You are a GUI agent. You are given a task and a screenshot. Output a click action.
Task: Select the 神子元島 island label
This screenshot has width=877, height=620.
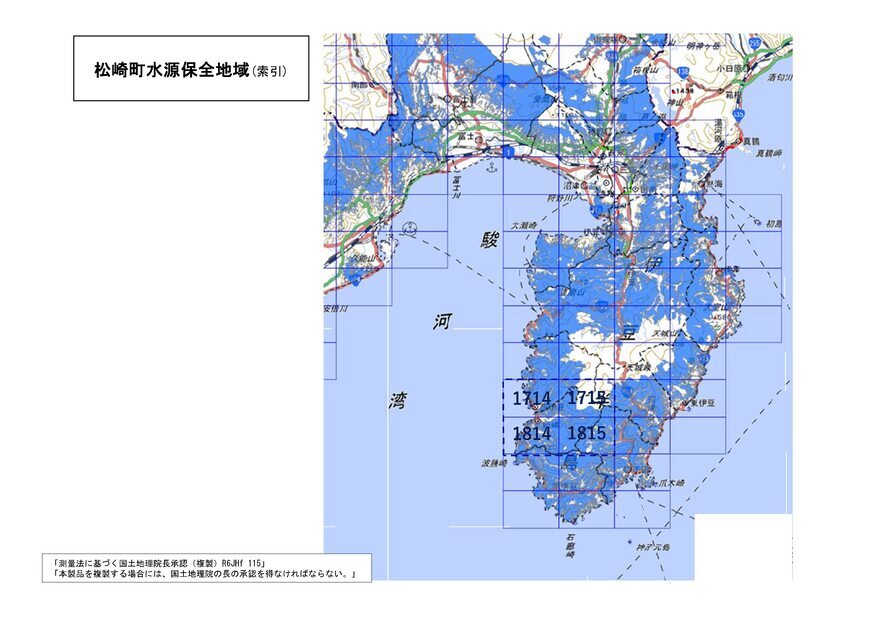click(x=652, y=548)
